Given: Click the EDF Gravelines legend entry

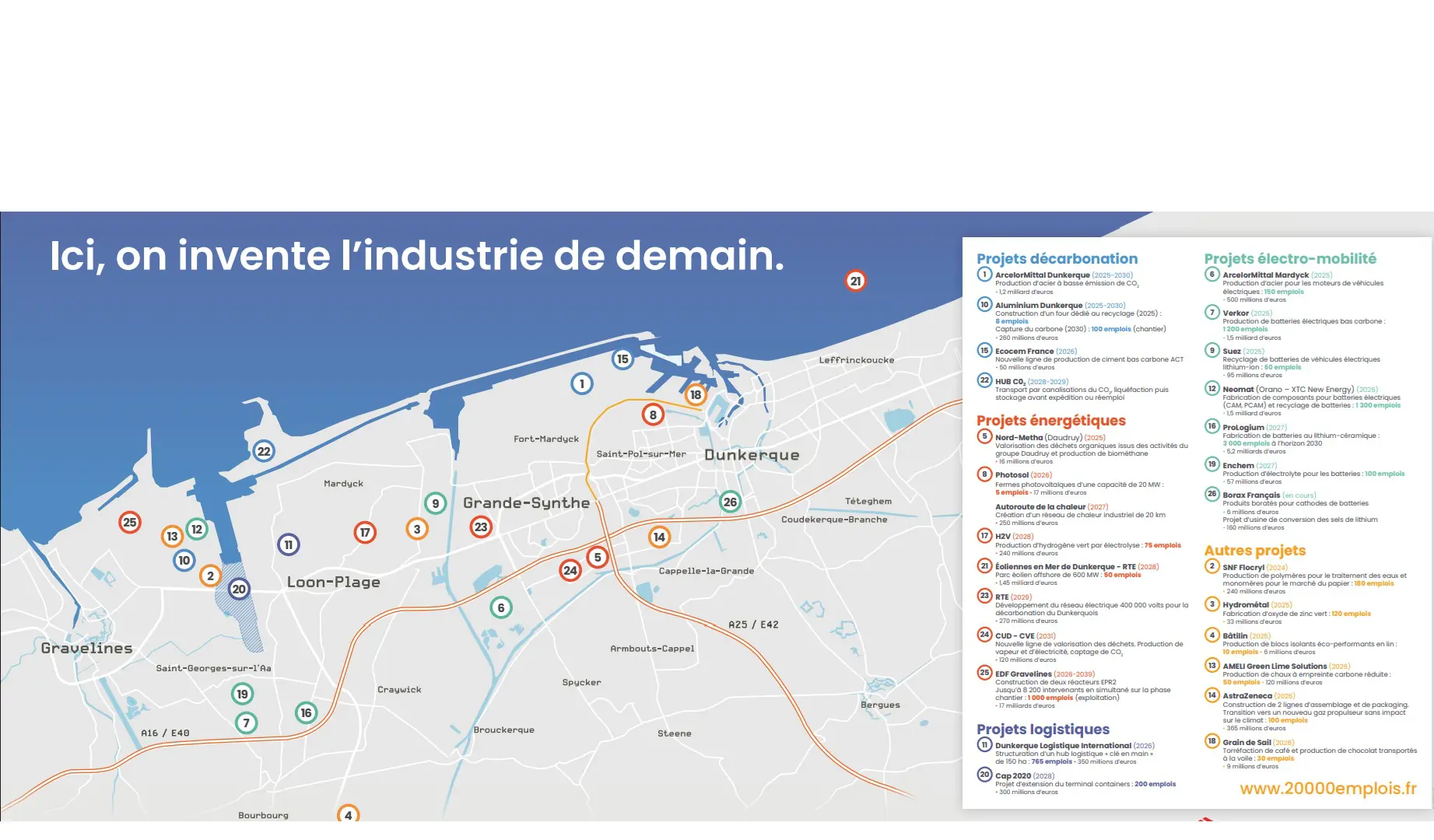Looking at the screenshot, I should pyautogui.click(x=1022, y=674).
